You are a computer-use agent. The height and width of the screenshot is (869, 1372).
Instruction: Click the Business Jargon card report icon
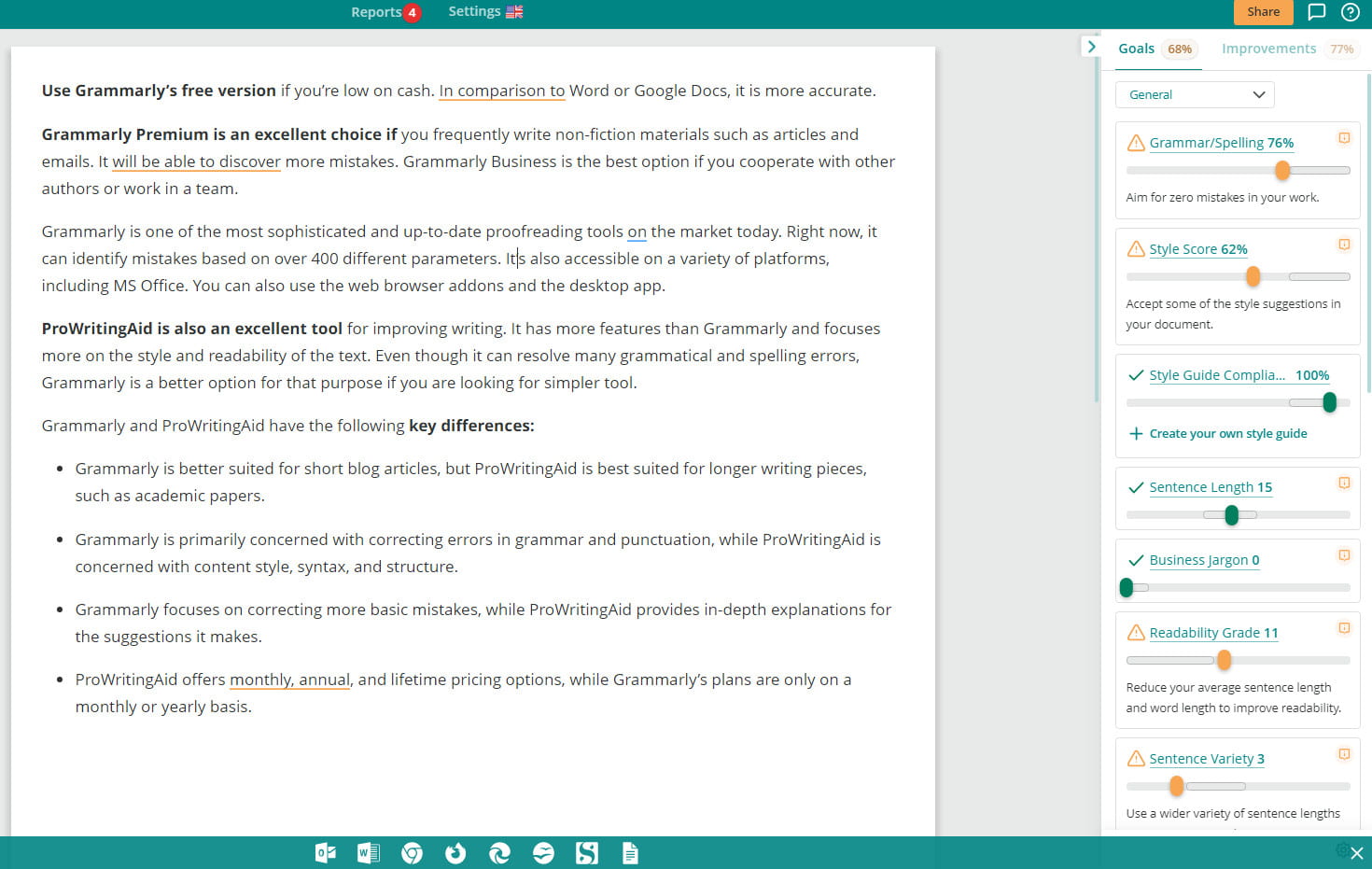(1344, 555)
